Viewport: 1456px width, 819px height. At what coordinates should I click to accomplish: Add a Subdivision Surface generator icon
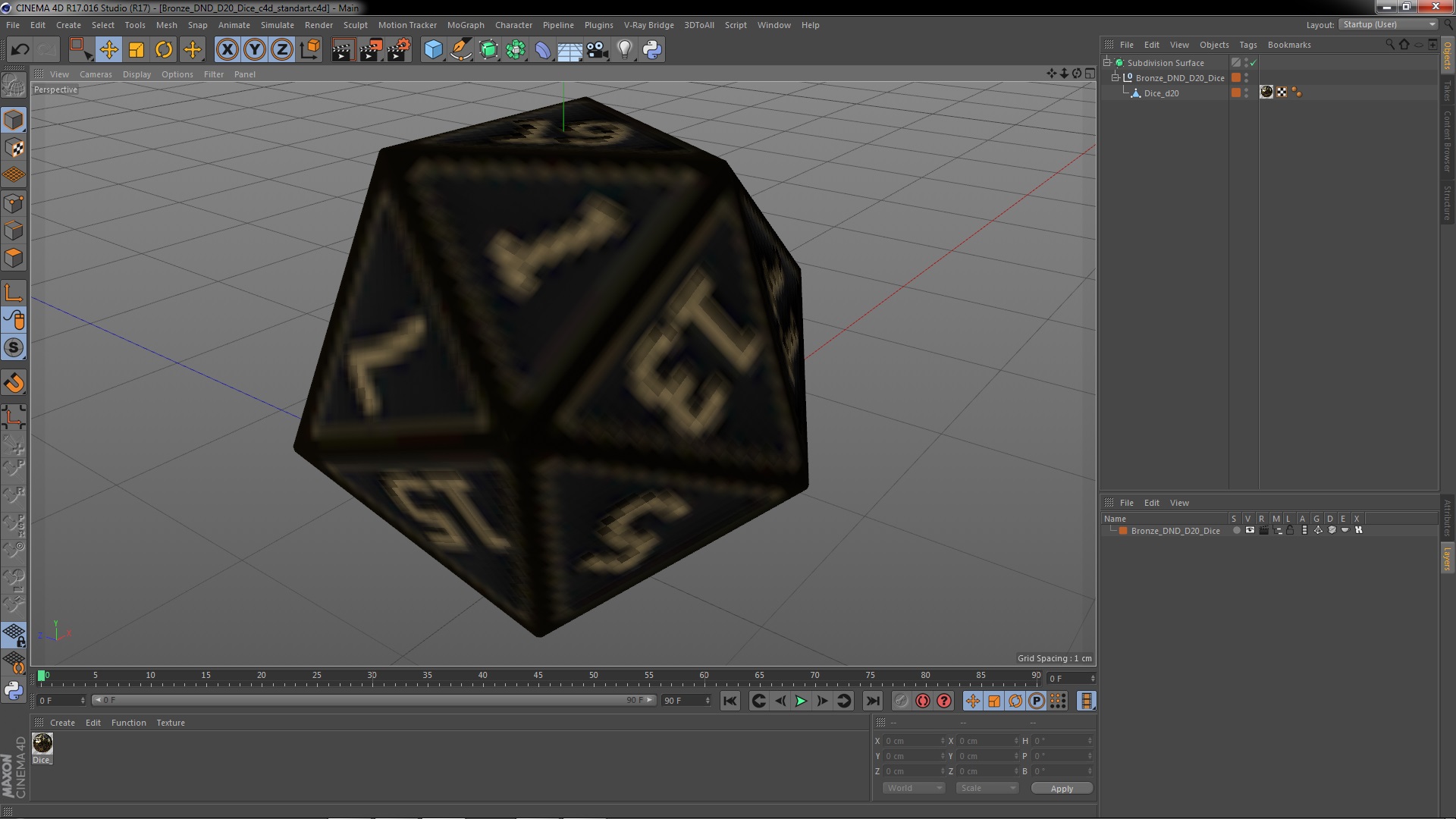[x=488, y=50]
